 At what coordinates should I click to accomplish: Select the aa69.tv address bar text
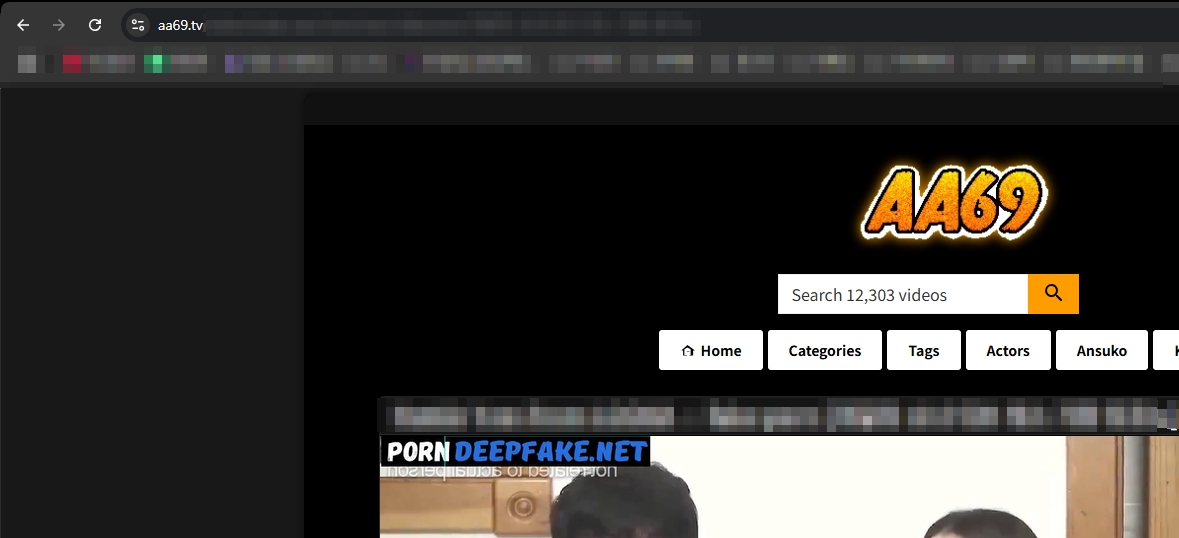[180, 26]
